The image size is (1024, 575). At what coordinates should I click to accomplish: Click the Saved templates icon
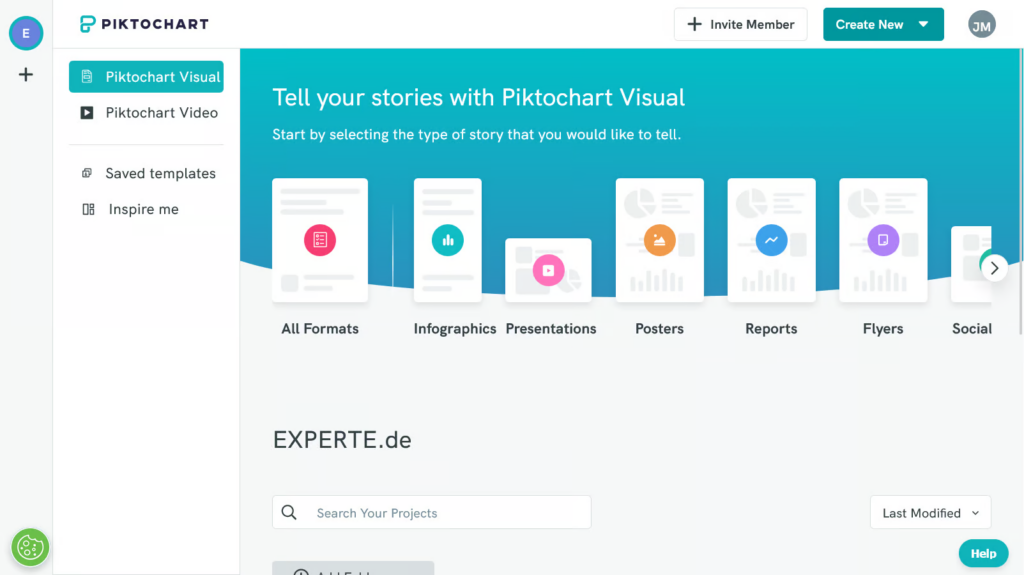pos(87,173)
